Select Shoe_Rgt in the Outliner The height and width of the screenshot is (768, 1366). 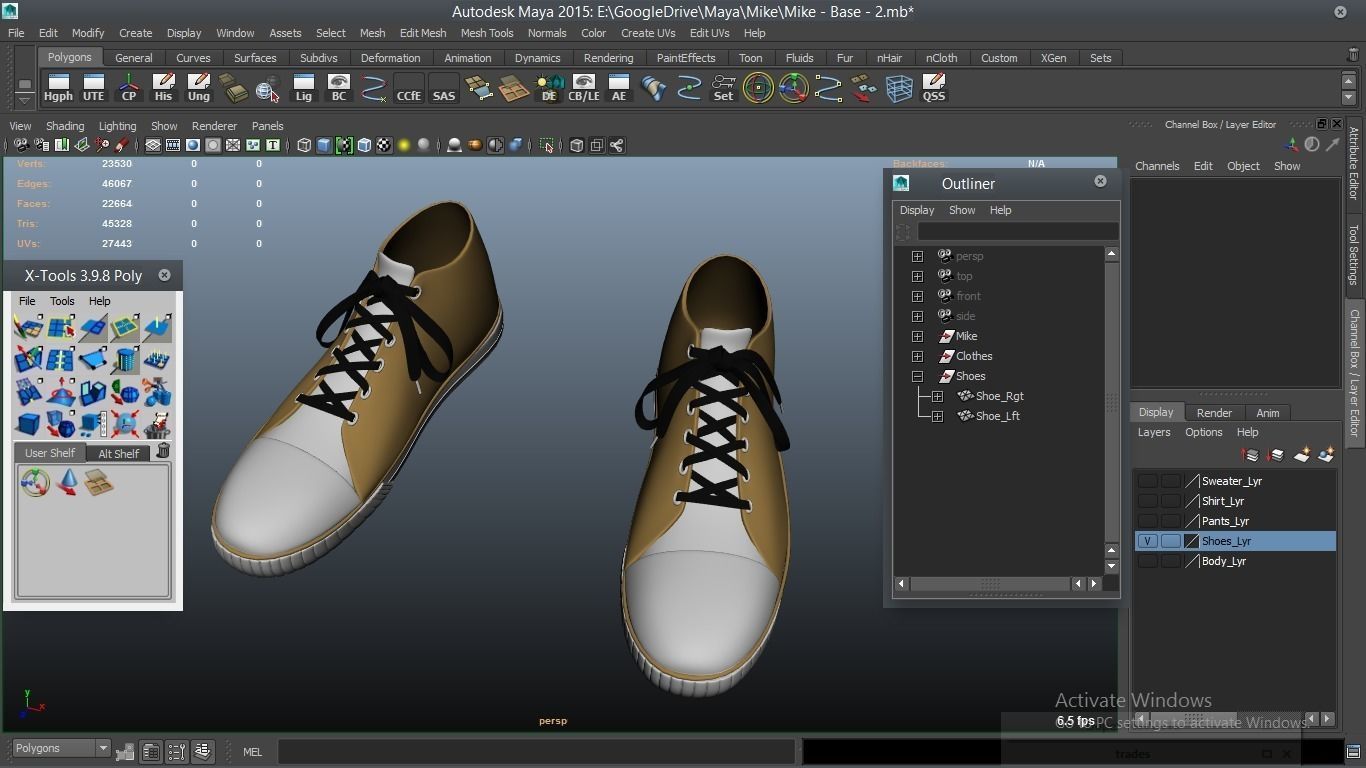point(999,396)
